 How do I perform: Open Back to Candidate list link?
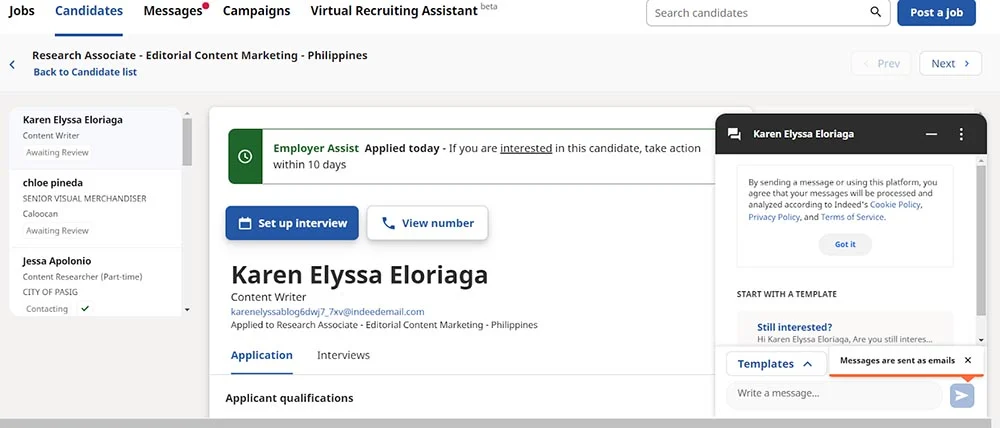[x=85, y=72]
